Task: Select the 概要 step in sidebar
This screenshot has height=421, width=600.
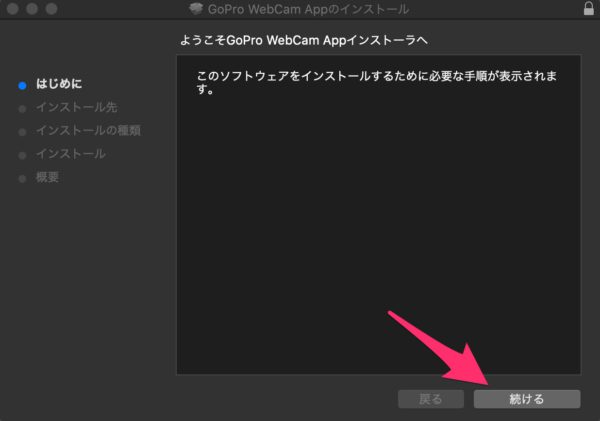Action: (x=47, y=177)
